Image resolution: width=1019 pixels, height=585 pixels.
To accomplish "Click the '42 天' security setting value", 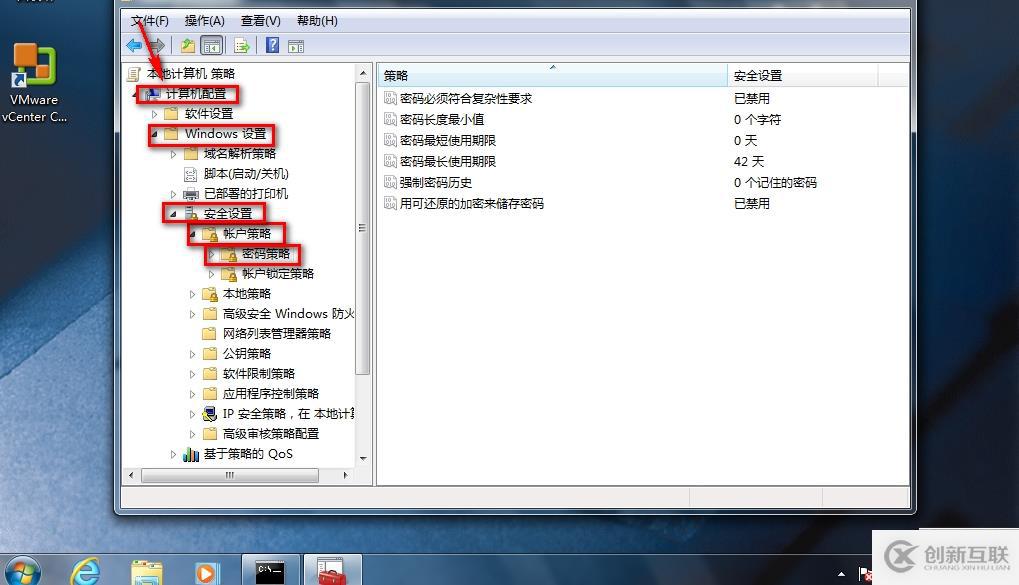I will click(749, 161).
